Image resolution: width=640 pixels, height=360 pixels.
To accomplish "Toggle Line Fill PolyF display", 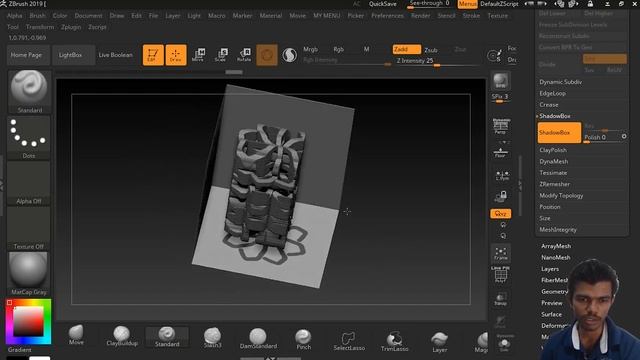I will (x=500, y=275).
